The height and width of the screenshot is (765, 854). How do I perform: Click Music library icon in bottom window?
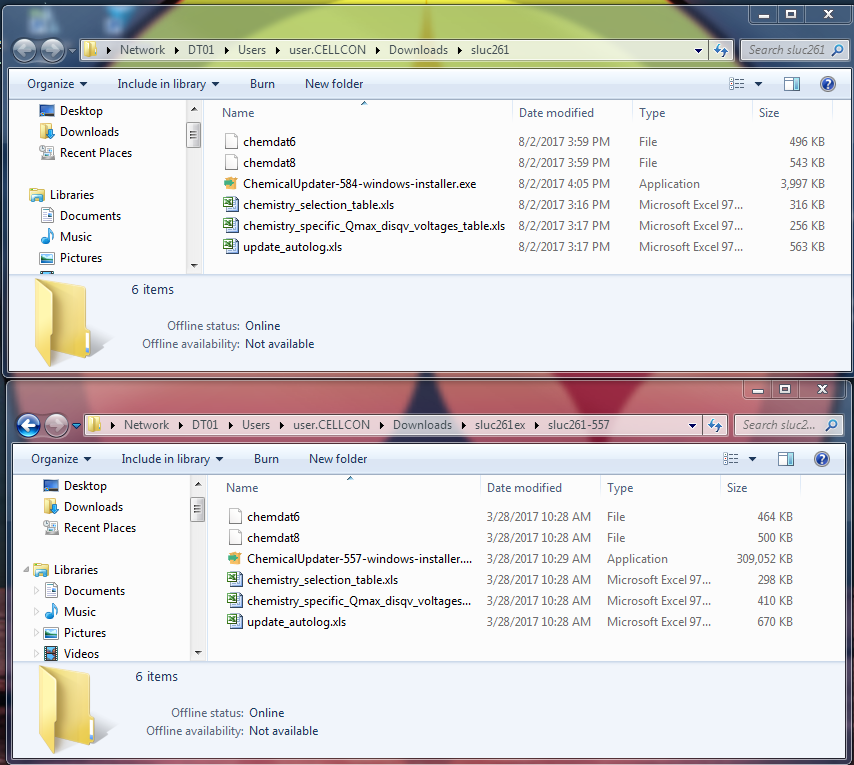pos(51,611)
